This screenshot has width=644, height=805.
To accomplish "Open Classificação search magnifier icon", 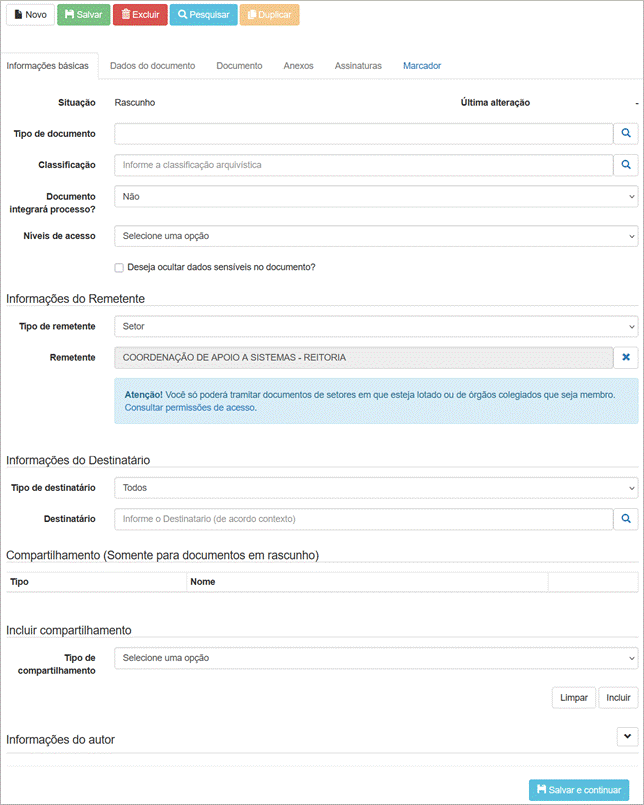I will point(626,165).
